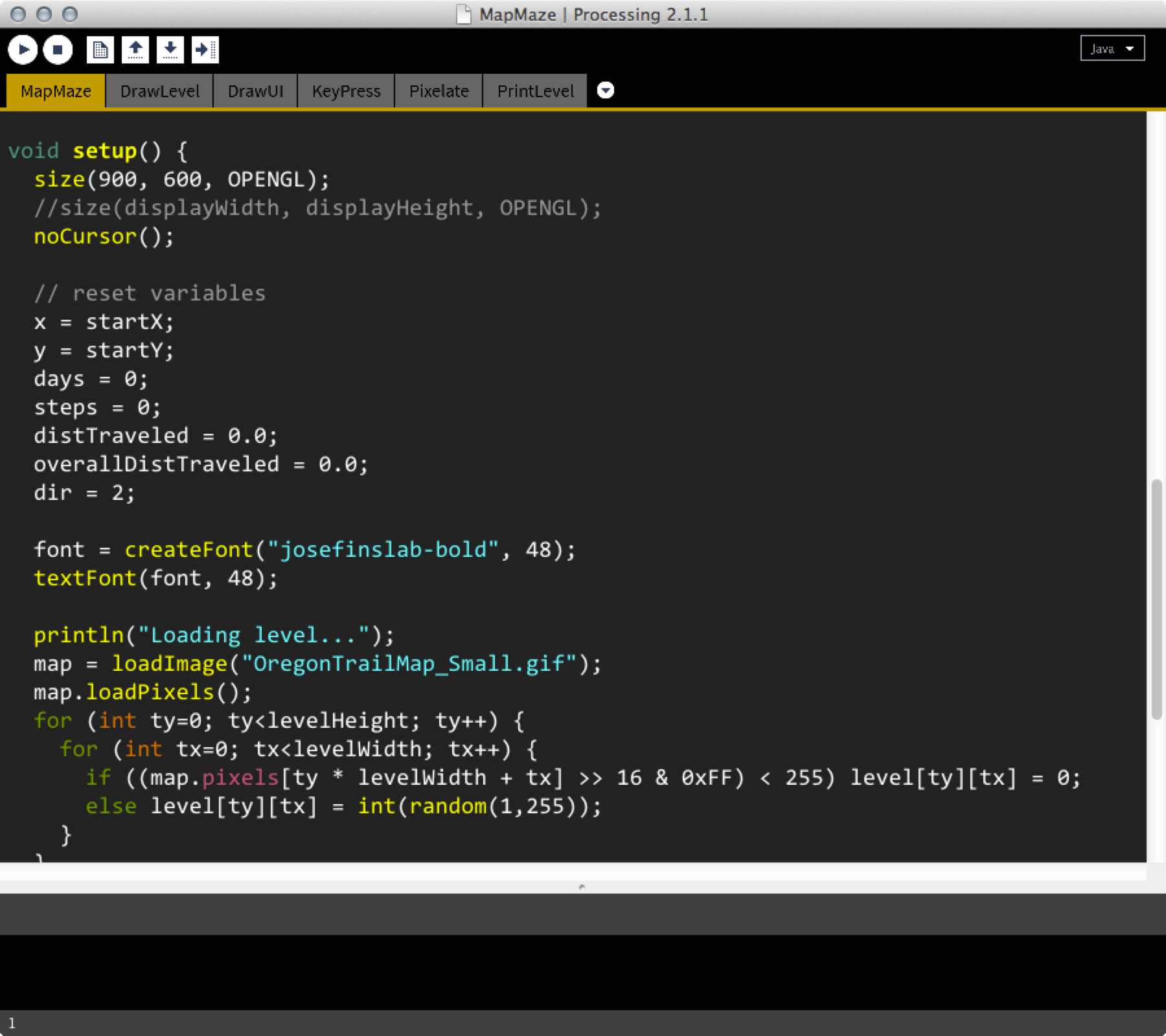Stop the running sketch
Screen dimensions: 1166x1036
[58, 49]
